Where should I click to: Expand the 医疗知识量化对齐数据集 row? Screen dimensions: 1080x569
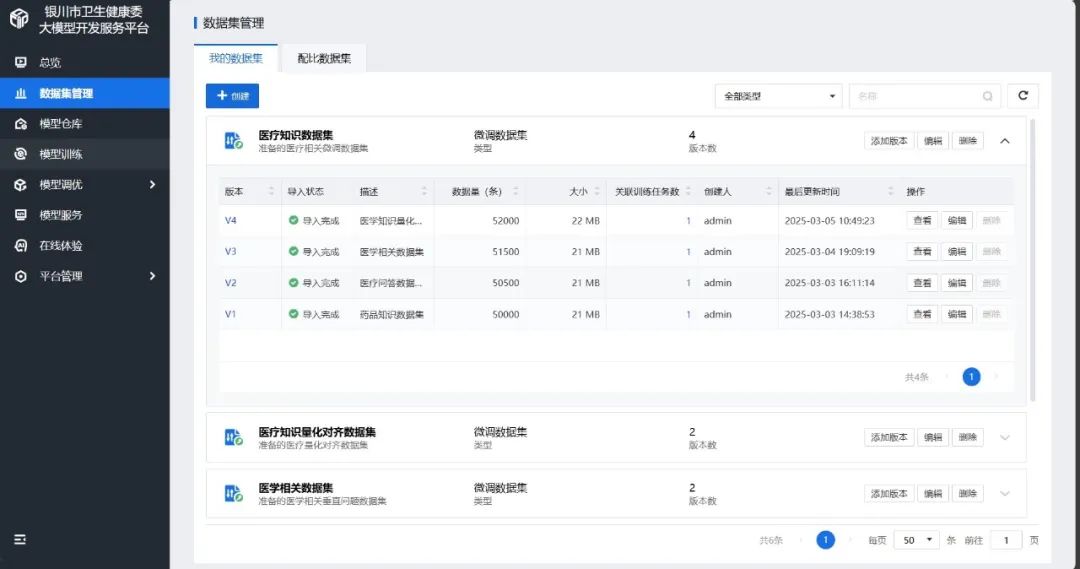[x=1005, y=438]
